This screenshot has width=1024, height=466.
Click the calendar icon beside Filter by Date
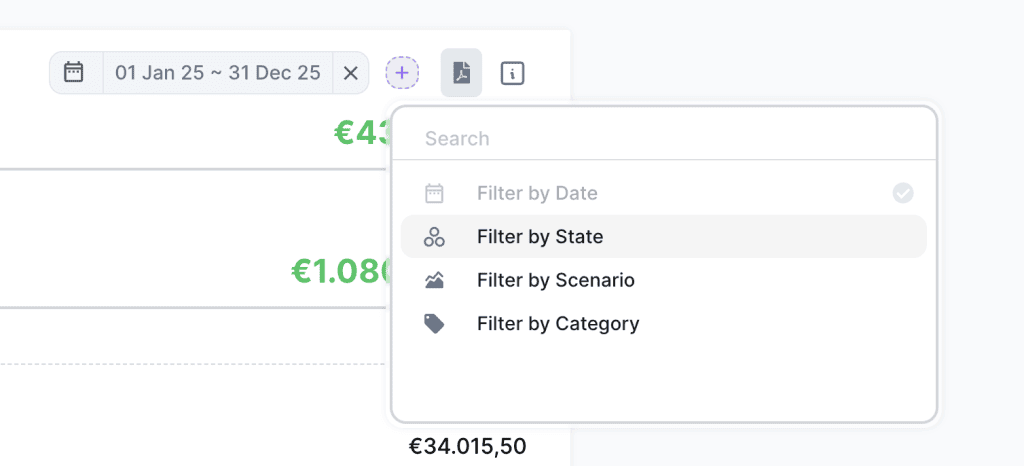click(434, 193)
